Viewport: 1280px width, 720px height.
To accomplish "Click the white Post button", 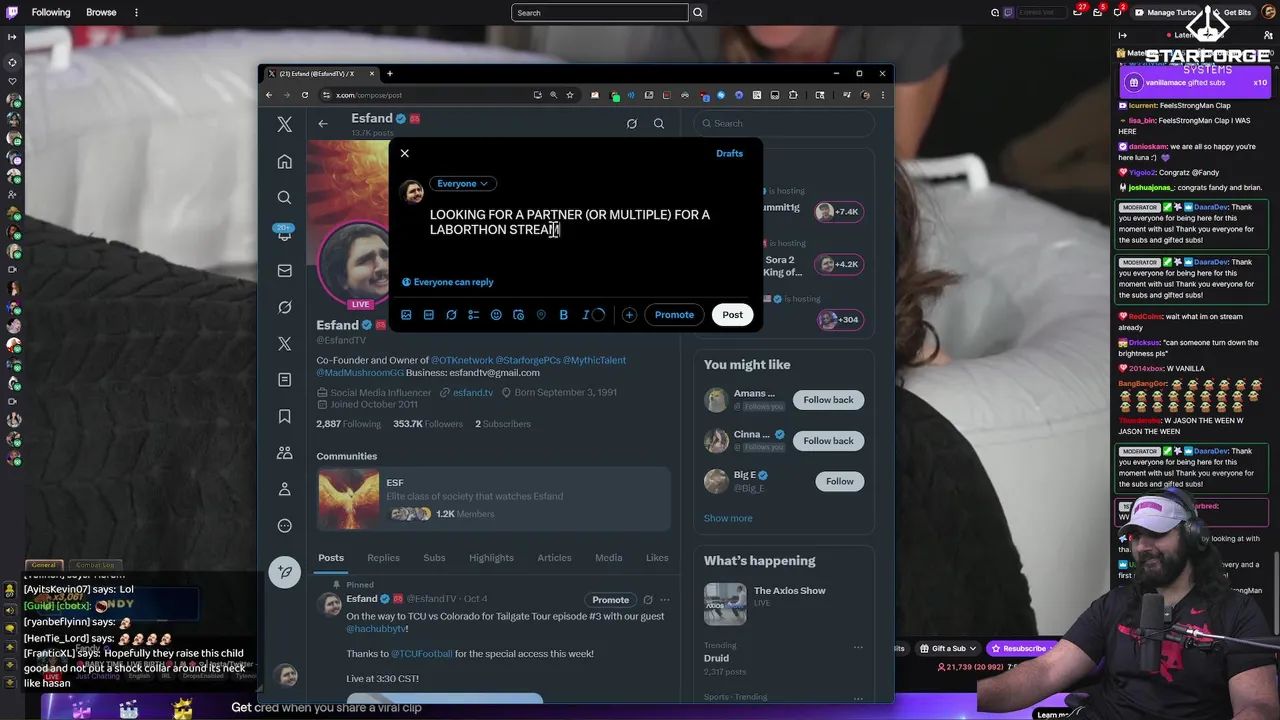I will [x=732, y=315].
